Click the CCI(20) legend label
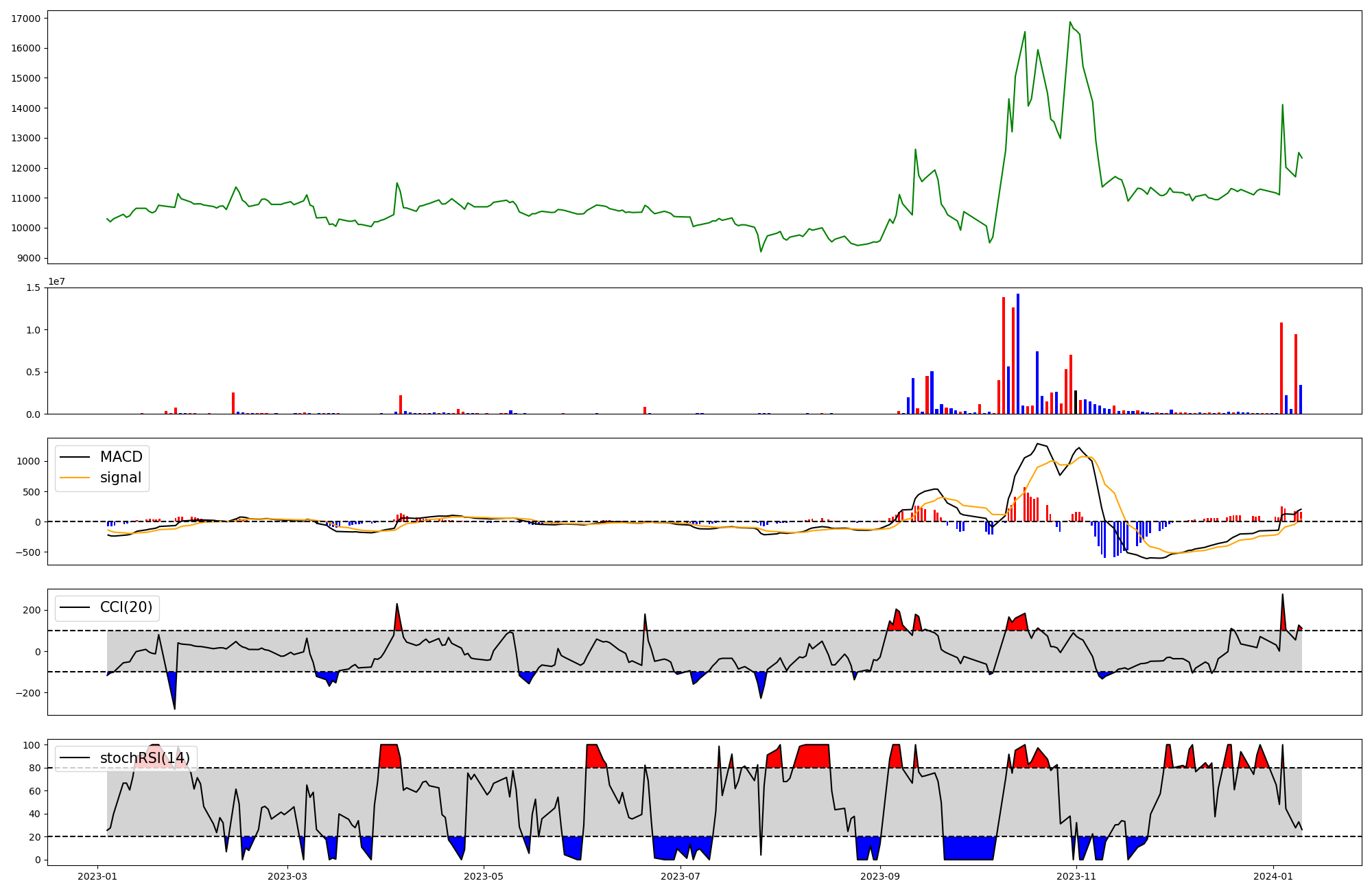This screenshot has width=1372, height=892. [126, 607]
